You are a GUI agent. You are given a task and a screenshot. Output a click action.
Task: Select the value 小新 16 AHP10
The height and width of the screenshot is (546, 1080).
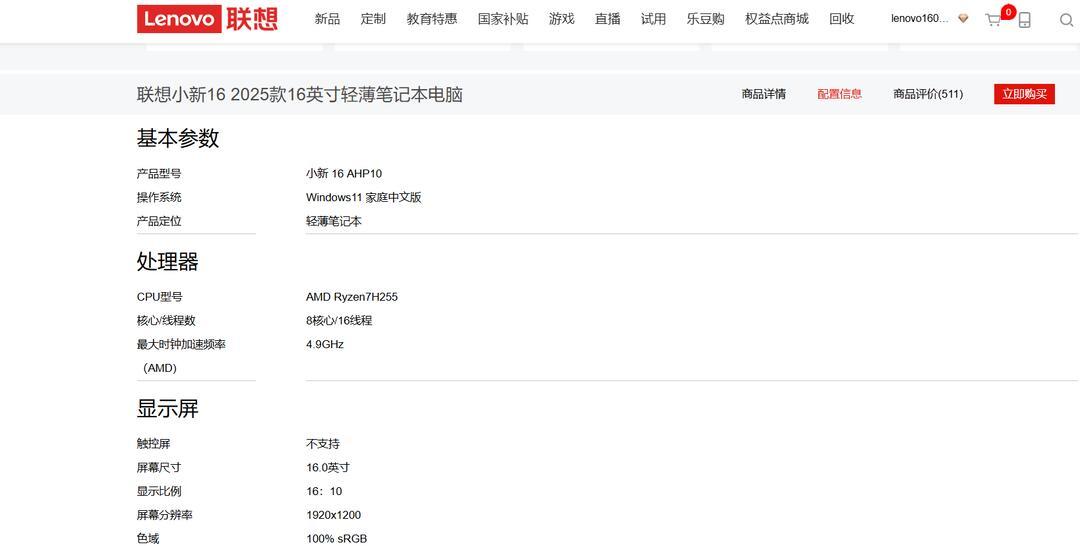pos(344,174)
